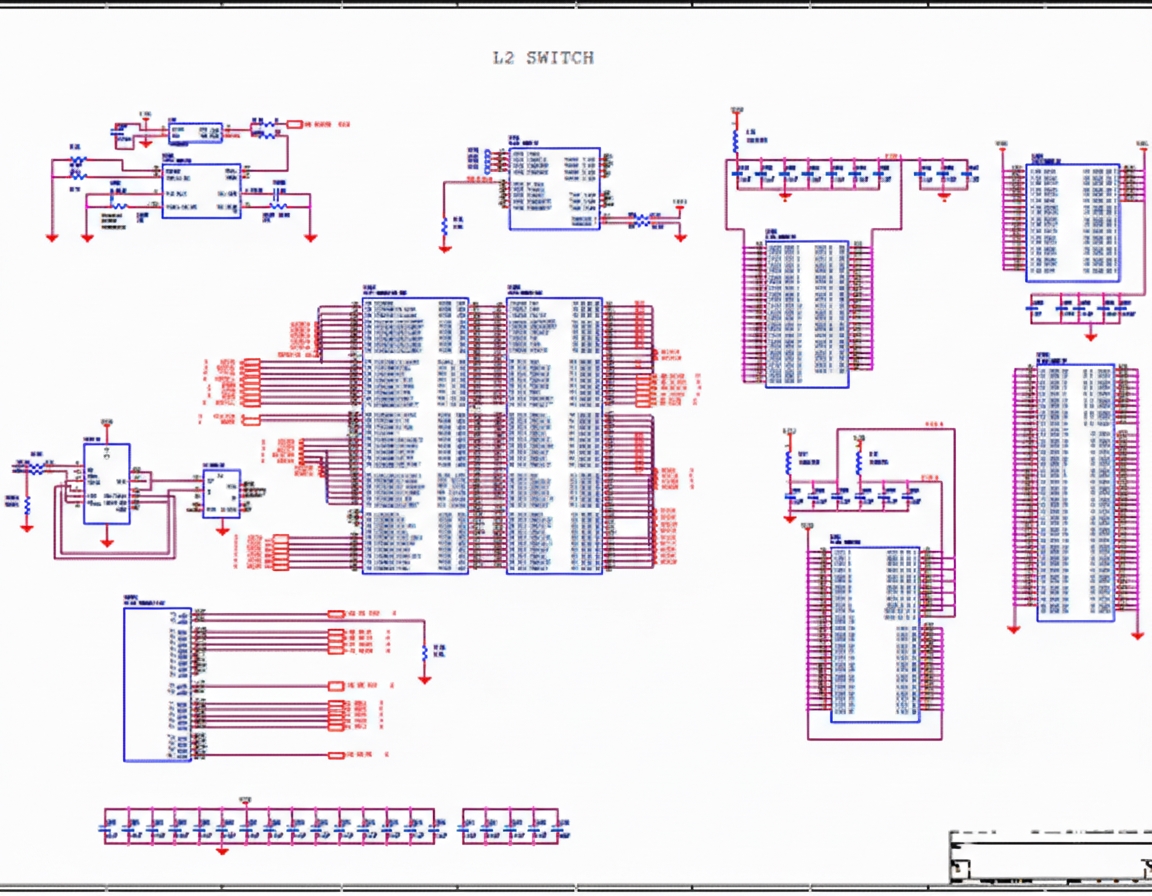The image size is (1152, 896).
Task: Select the small IC between the left regulator and central IC
Action: [x=221, y=494]
